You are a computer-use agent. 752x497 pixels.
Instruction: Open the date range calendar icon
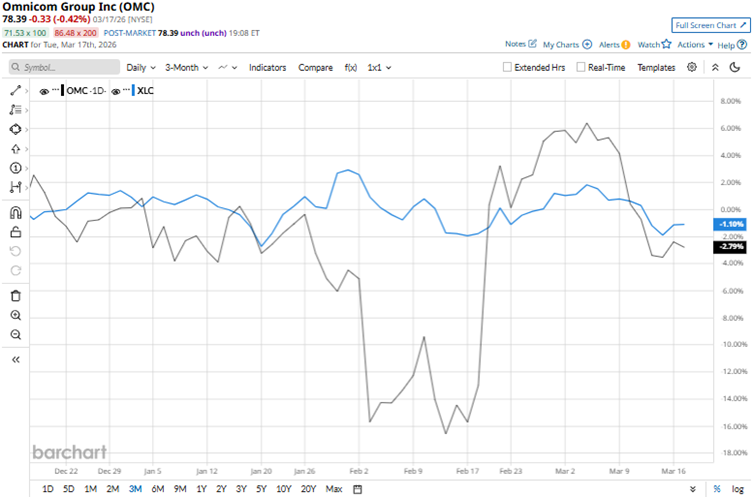(357, 489)
